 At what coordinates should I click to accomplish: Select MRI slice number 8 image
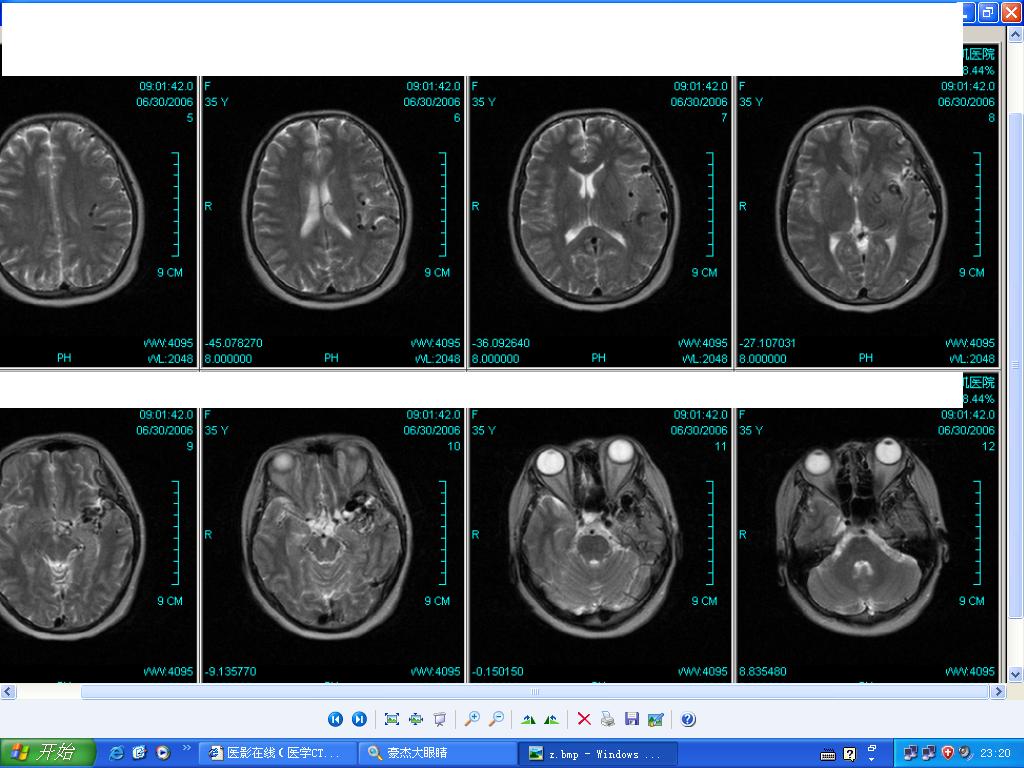click(867, 222)
